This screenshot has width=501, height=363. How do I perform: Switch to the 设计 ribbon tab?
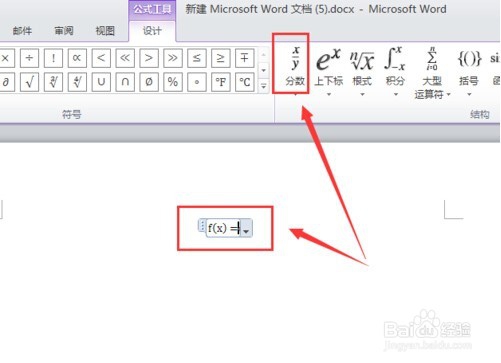[x=152, y=31]
